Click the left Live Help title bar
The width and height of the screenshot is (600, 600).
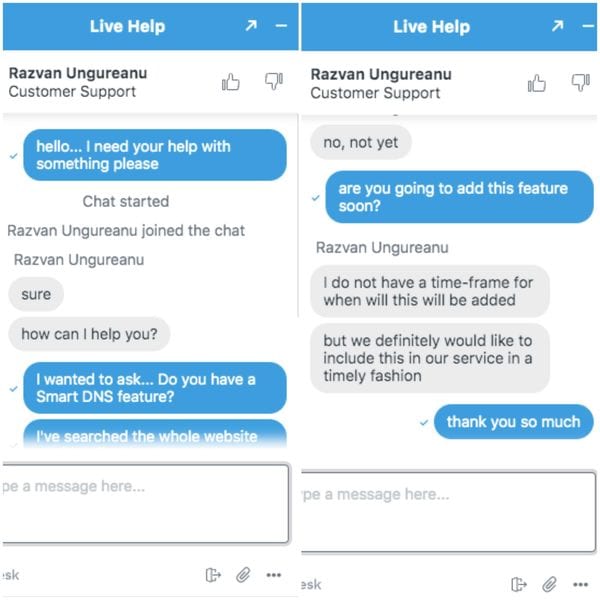coord(150,26)
